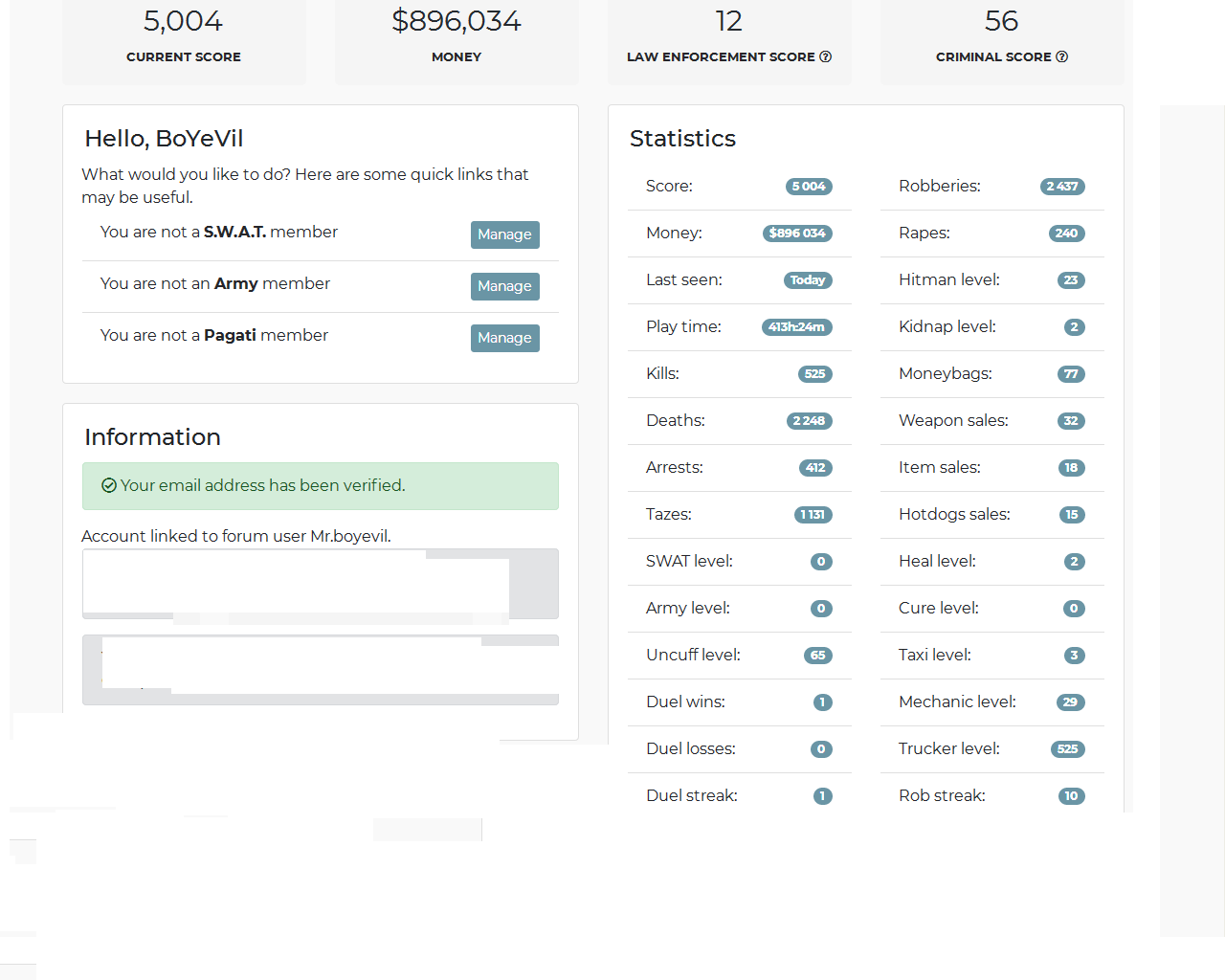Click the Item sales badge 18
Screen dimensions: 1225x980
tap(1072, 468)
